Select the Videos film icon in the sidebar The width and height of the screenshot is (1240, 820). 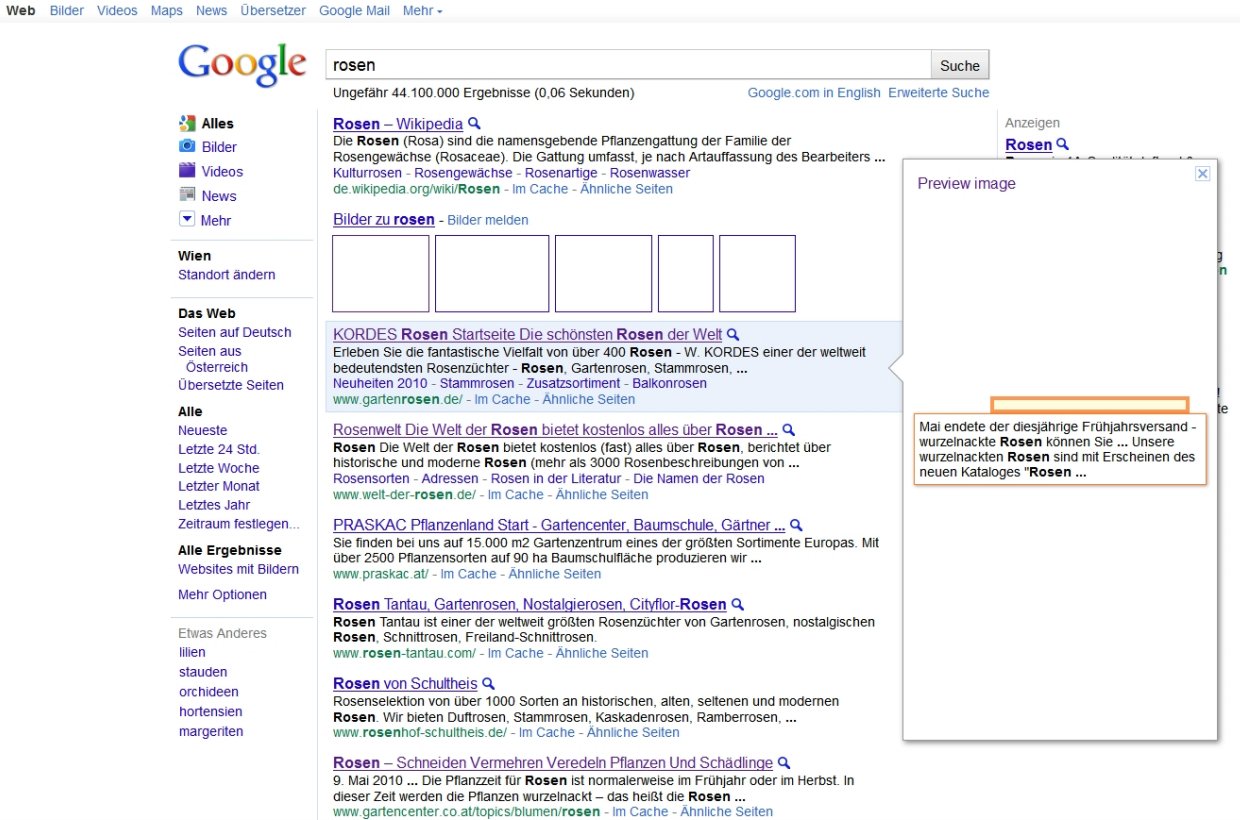click(187, 171)
